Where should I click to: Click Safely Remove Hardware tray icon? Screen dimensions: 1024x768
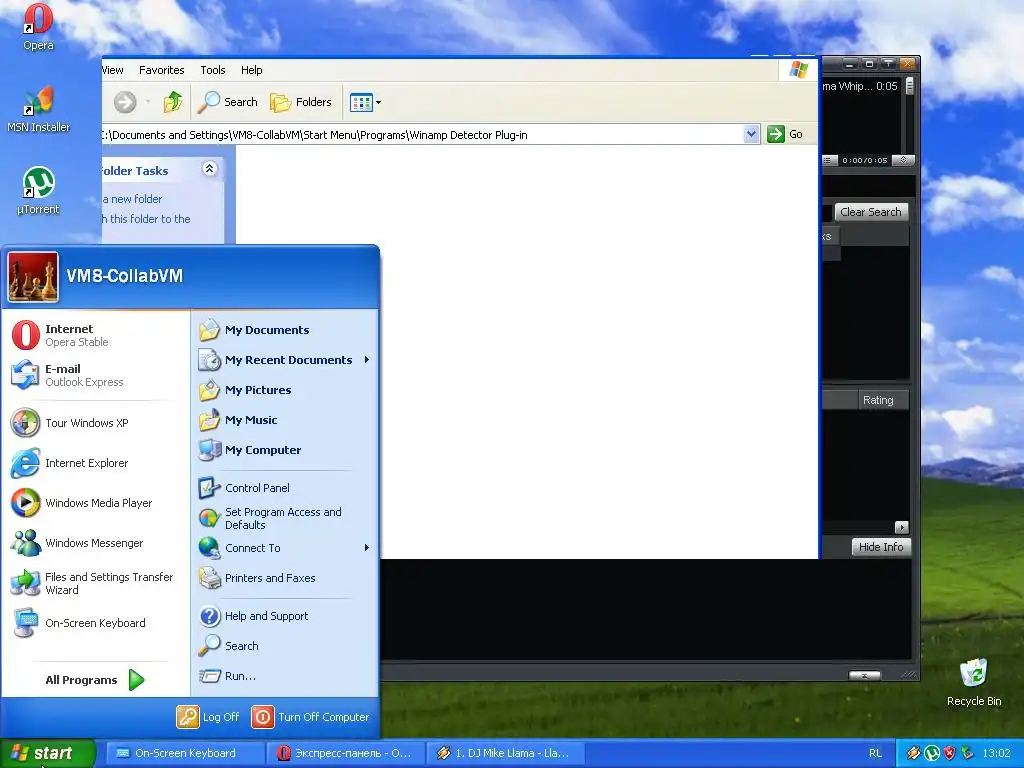[967, 753]
